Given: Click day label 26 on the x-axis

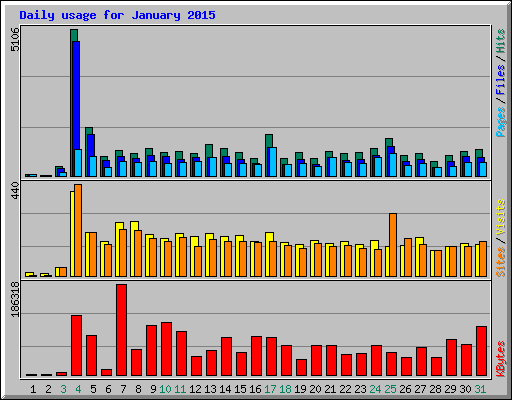Looking at the screenshot, I should [x=405, y=389].
